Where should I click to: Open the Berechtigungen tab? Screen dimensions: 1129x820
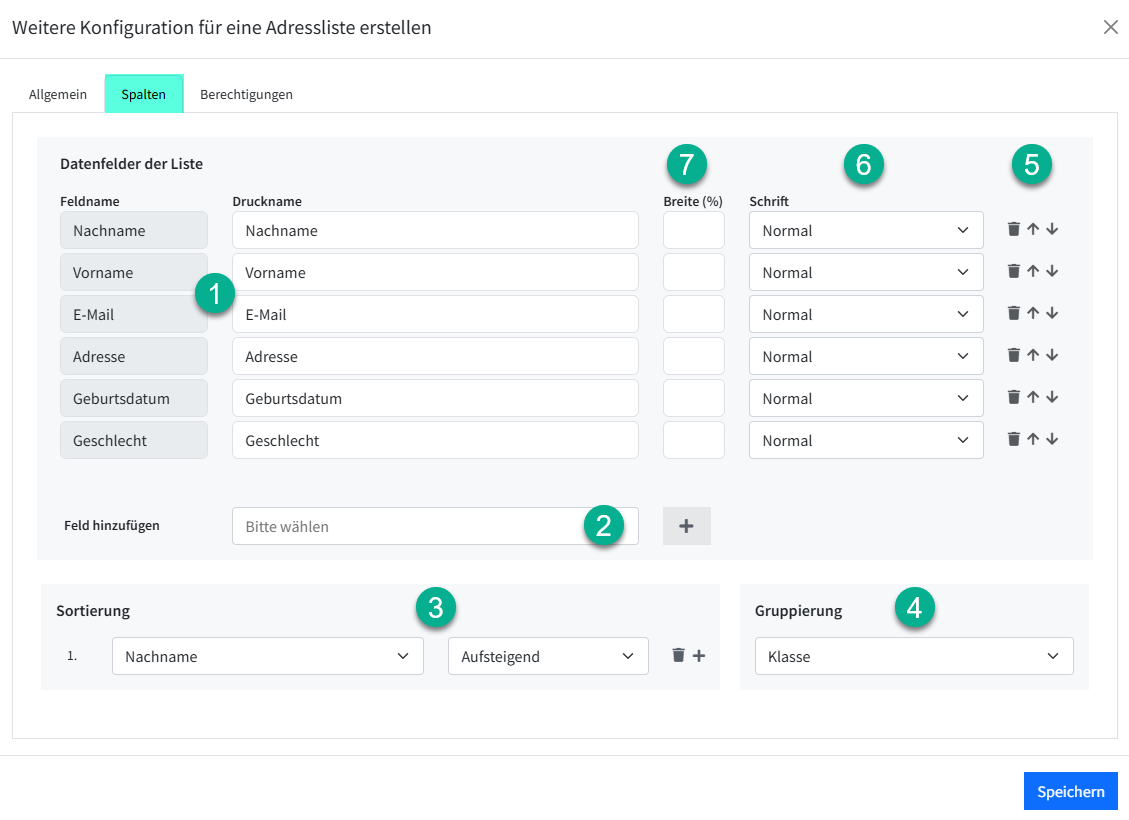pyautogui.click(x=246, y=95)
